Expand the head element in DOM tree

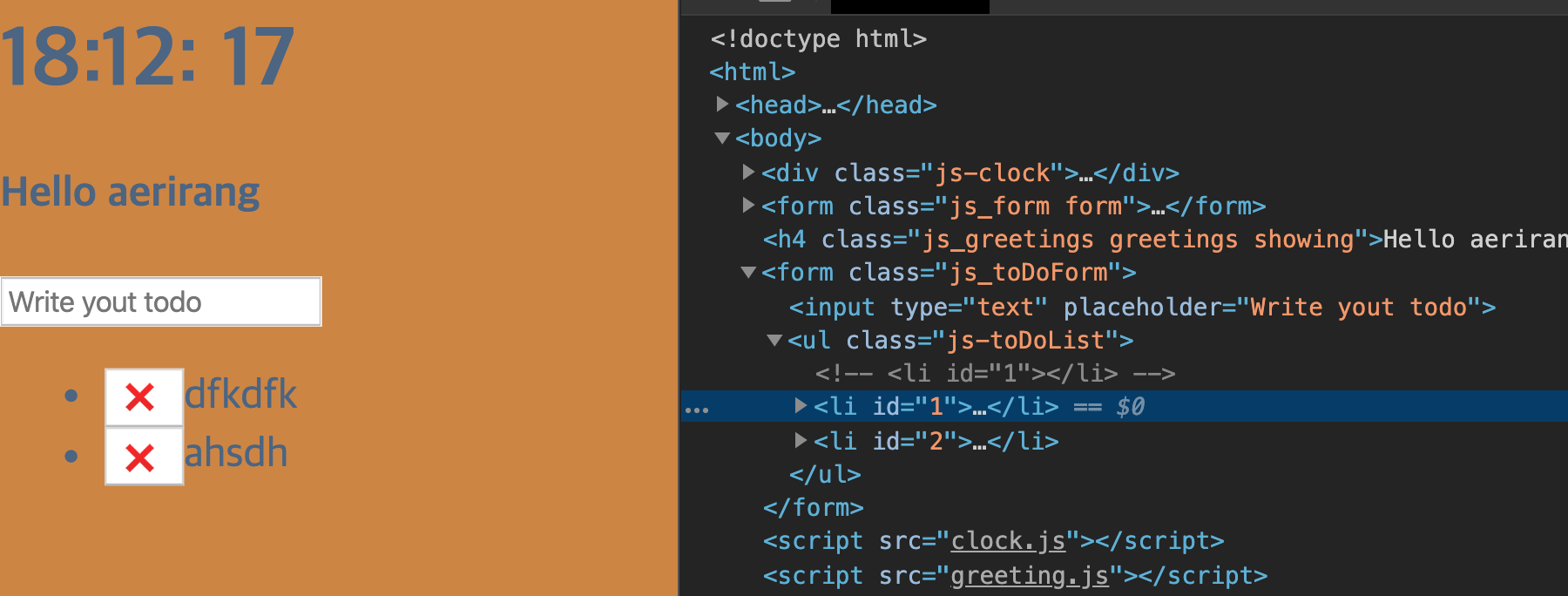point(722,105)
